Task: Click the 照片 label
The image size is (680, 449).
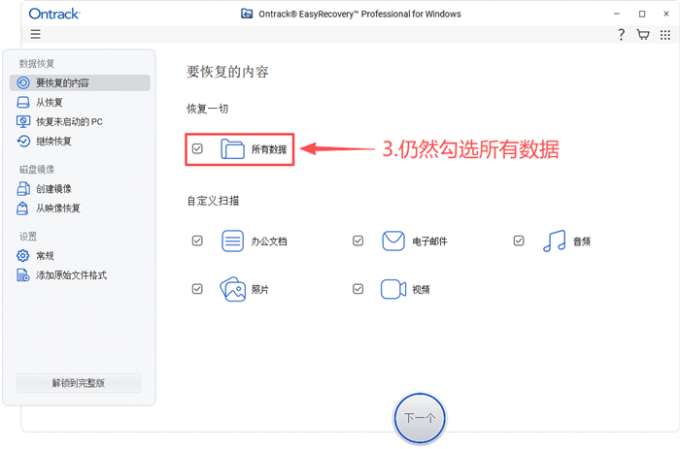Action: coord(260,290)
